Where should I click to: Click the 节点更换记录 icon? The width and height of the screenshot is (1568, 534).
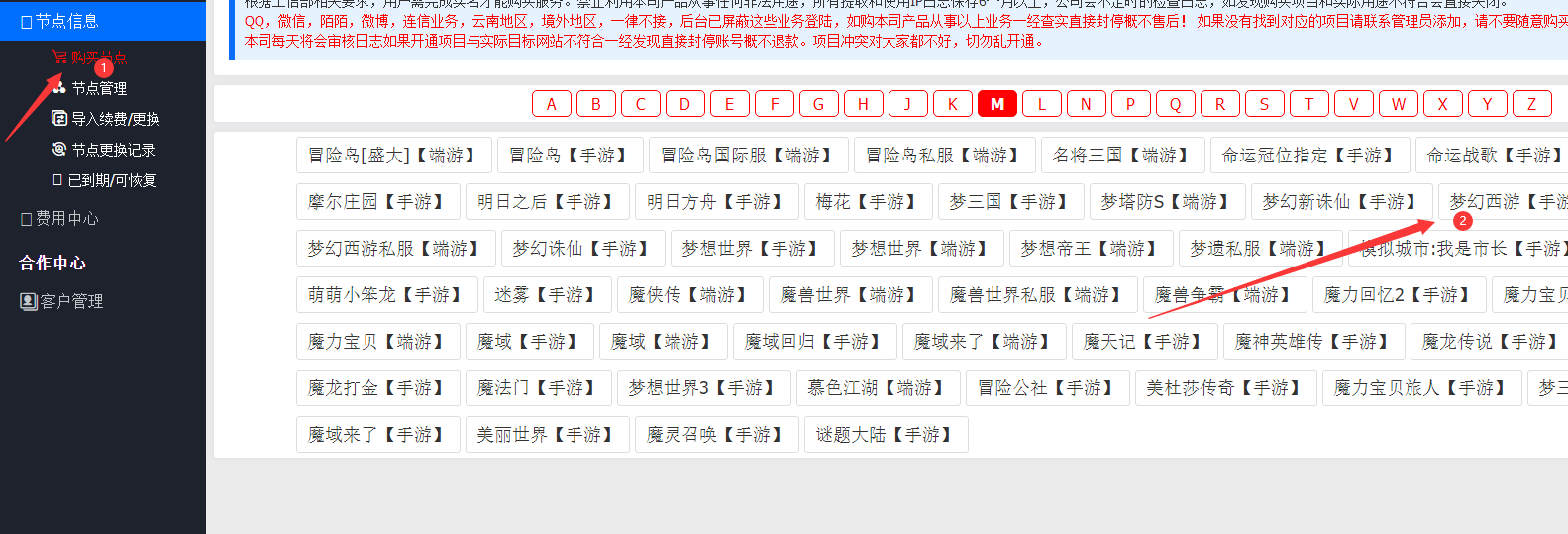(x=59, y=149)
